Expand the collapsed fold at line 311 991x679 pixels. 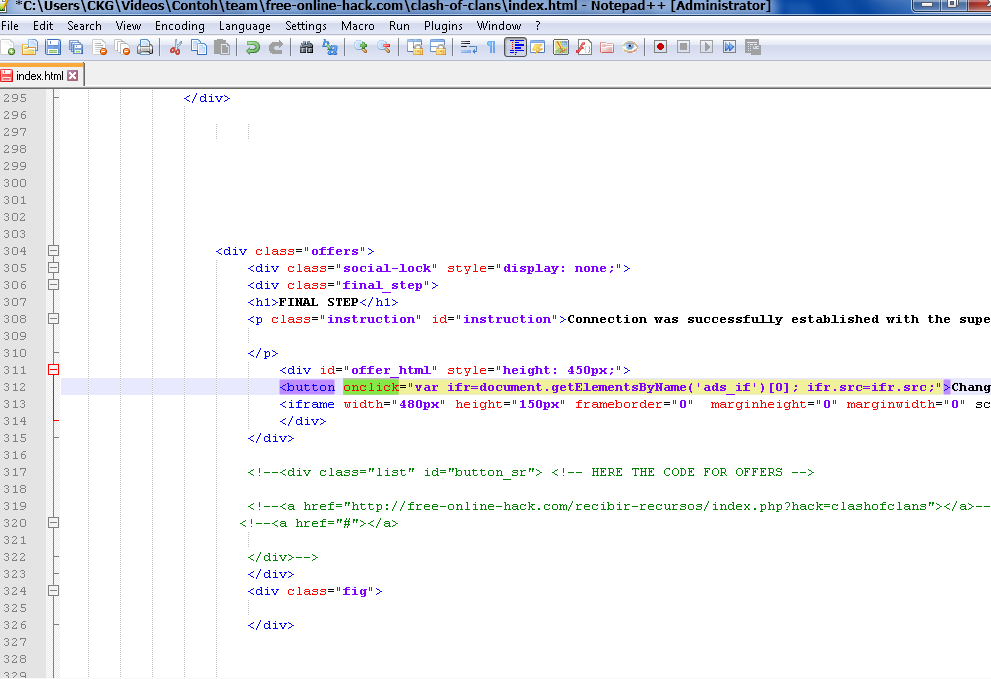pyautogui.click(x=54, y=370)
